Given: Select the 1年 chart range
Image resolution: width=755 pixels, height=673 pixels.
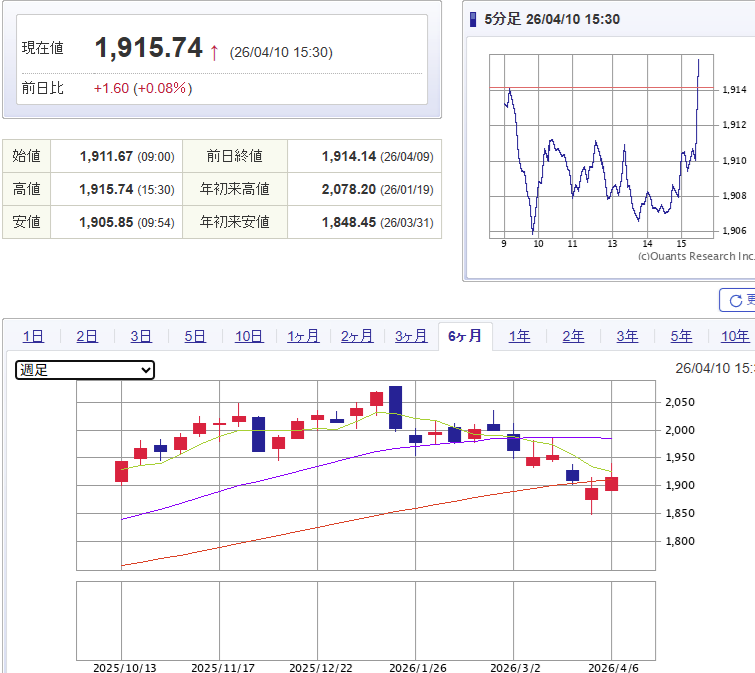Looking at the screenshot, I should pos(519,336).
